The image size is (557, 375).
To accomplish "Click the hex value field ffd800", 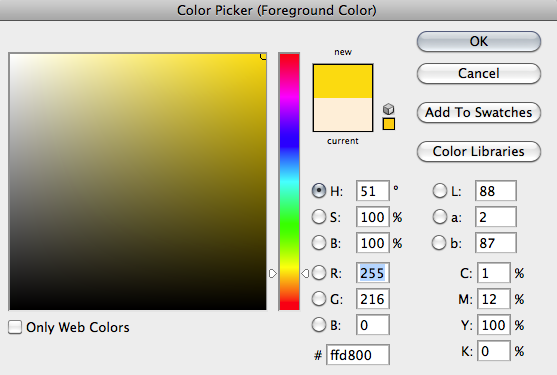I will 358,354.
